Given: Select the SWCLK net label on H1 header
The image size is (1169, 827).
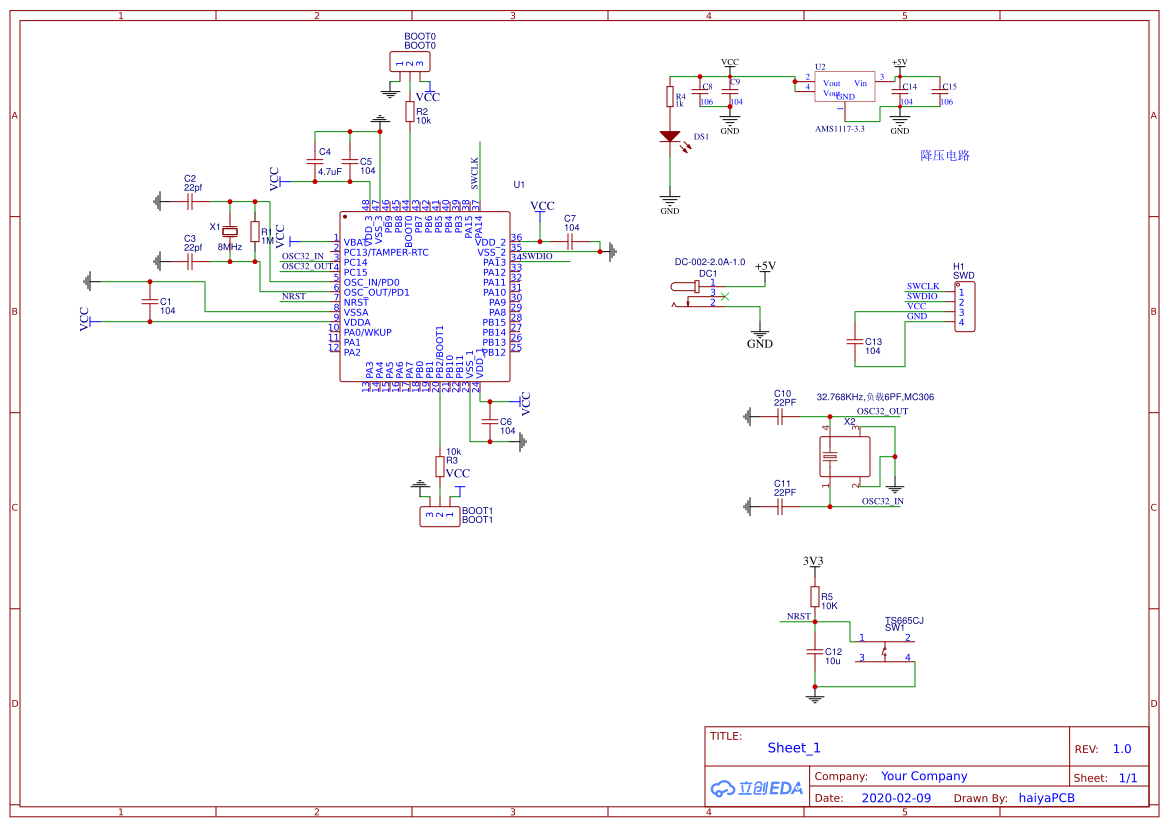Looking at the screenshot, I should 923,286.
